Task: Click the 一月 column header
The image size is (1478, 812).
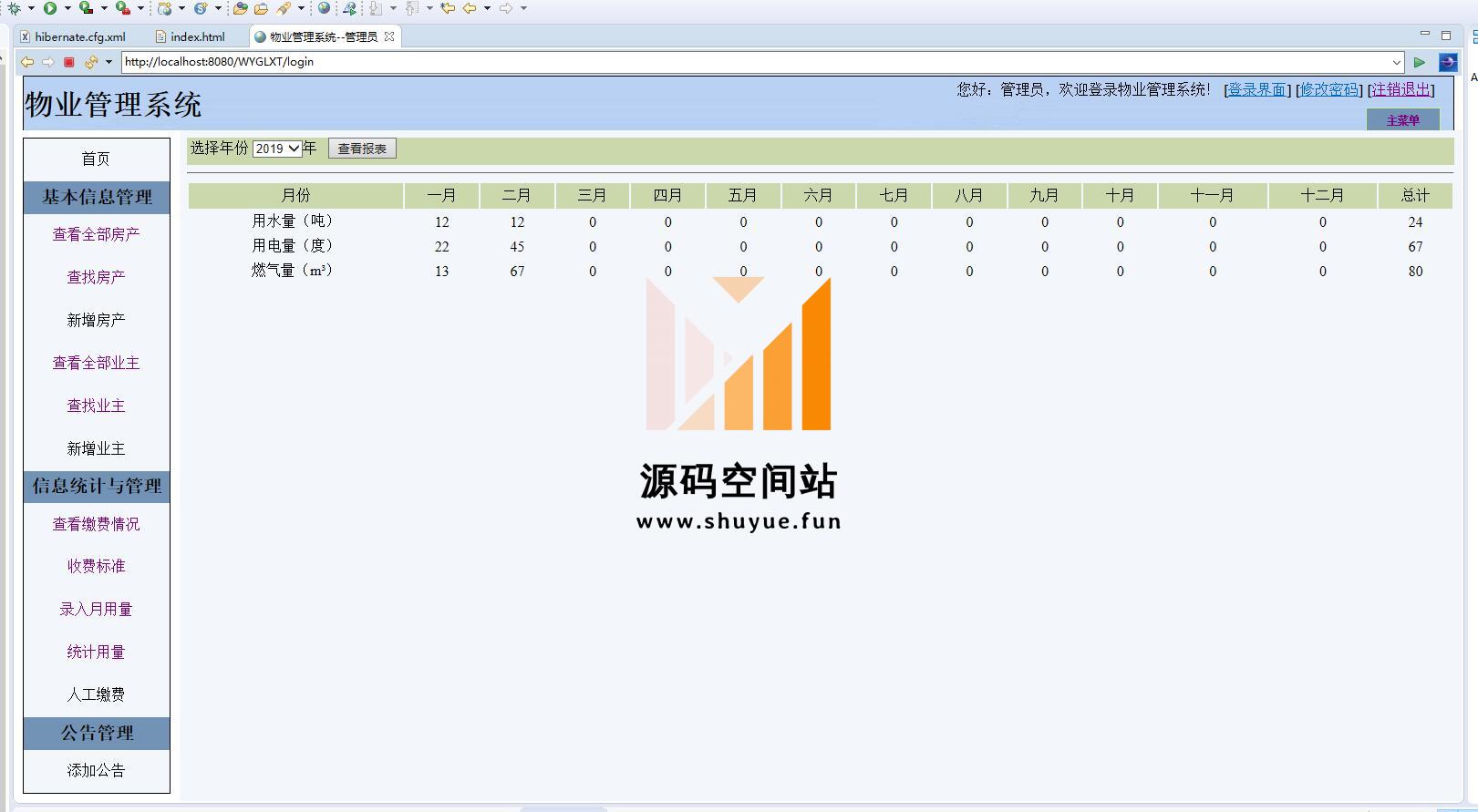Action: point(441,195)
